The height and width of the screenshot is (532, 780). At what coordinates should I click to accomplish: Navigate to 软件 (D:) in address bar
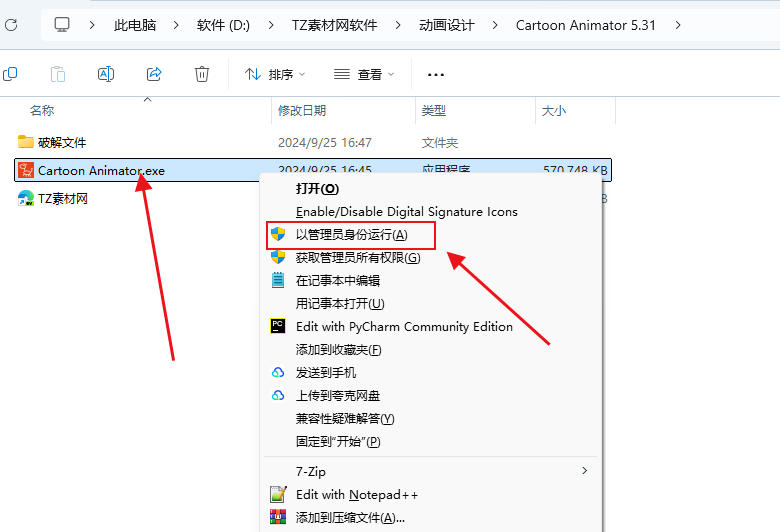pyautogui.click(x=223, y=25)
